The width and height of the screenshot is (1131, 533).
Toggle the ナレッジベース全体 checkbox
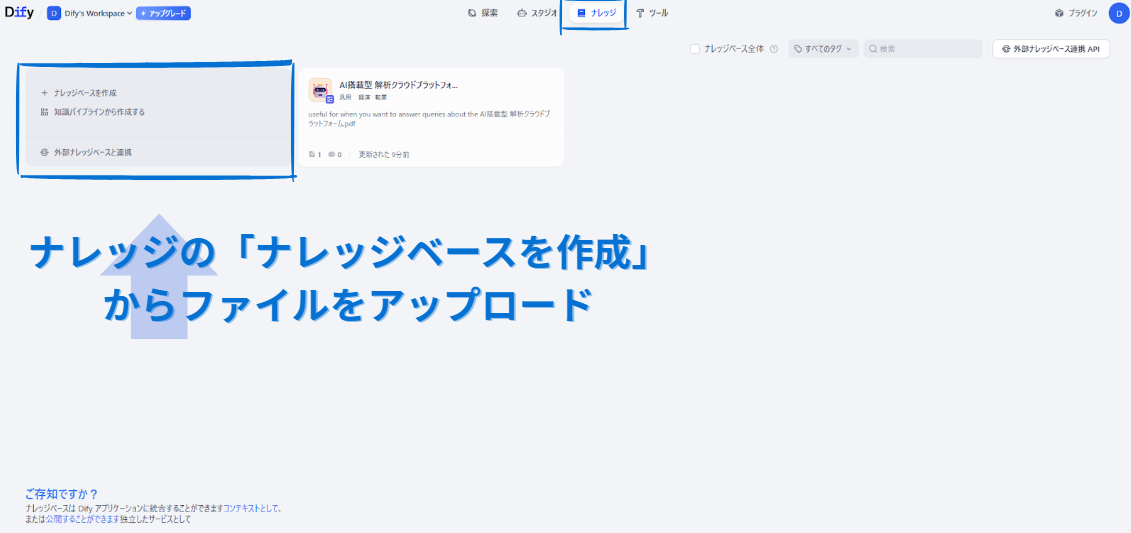coord(695,49)
